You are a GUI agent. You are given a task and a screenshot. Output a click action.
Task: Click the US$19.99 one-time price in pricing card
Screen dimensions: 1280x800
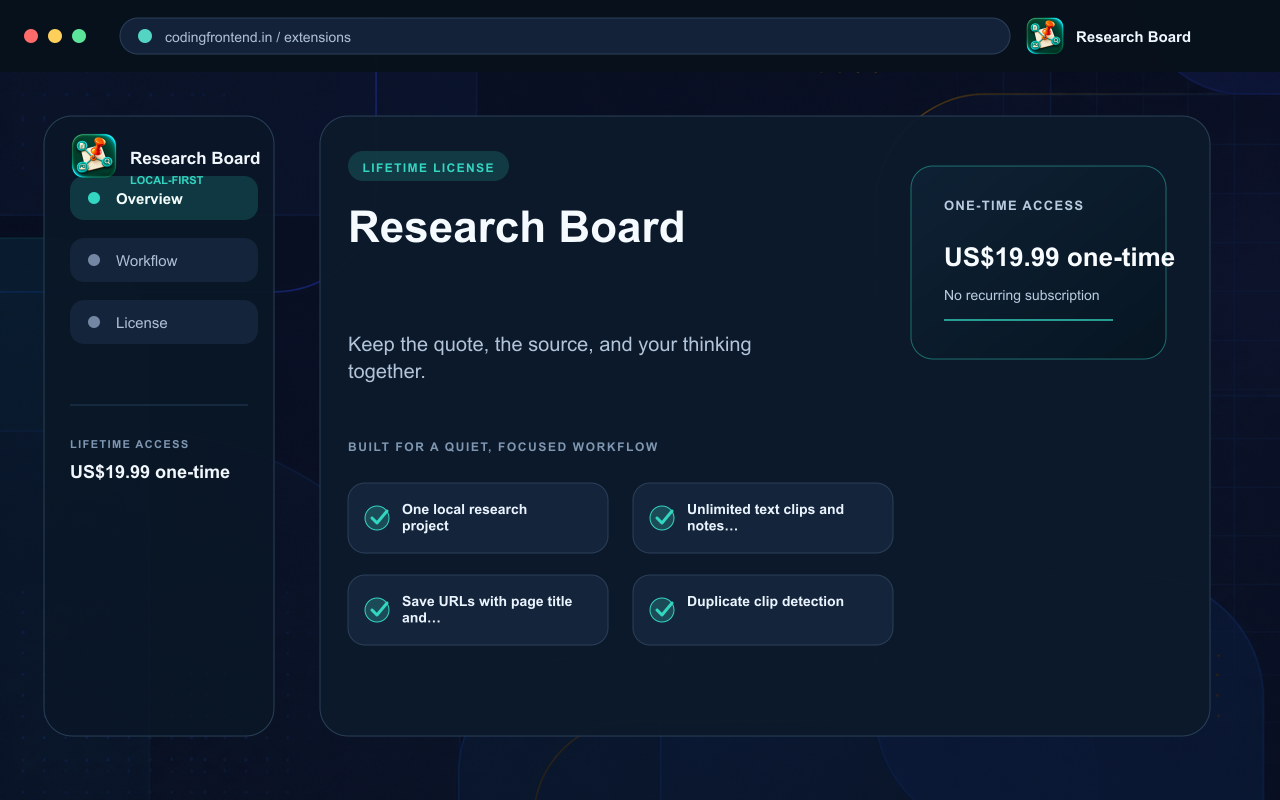tap(1059, 257)
